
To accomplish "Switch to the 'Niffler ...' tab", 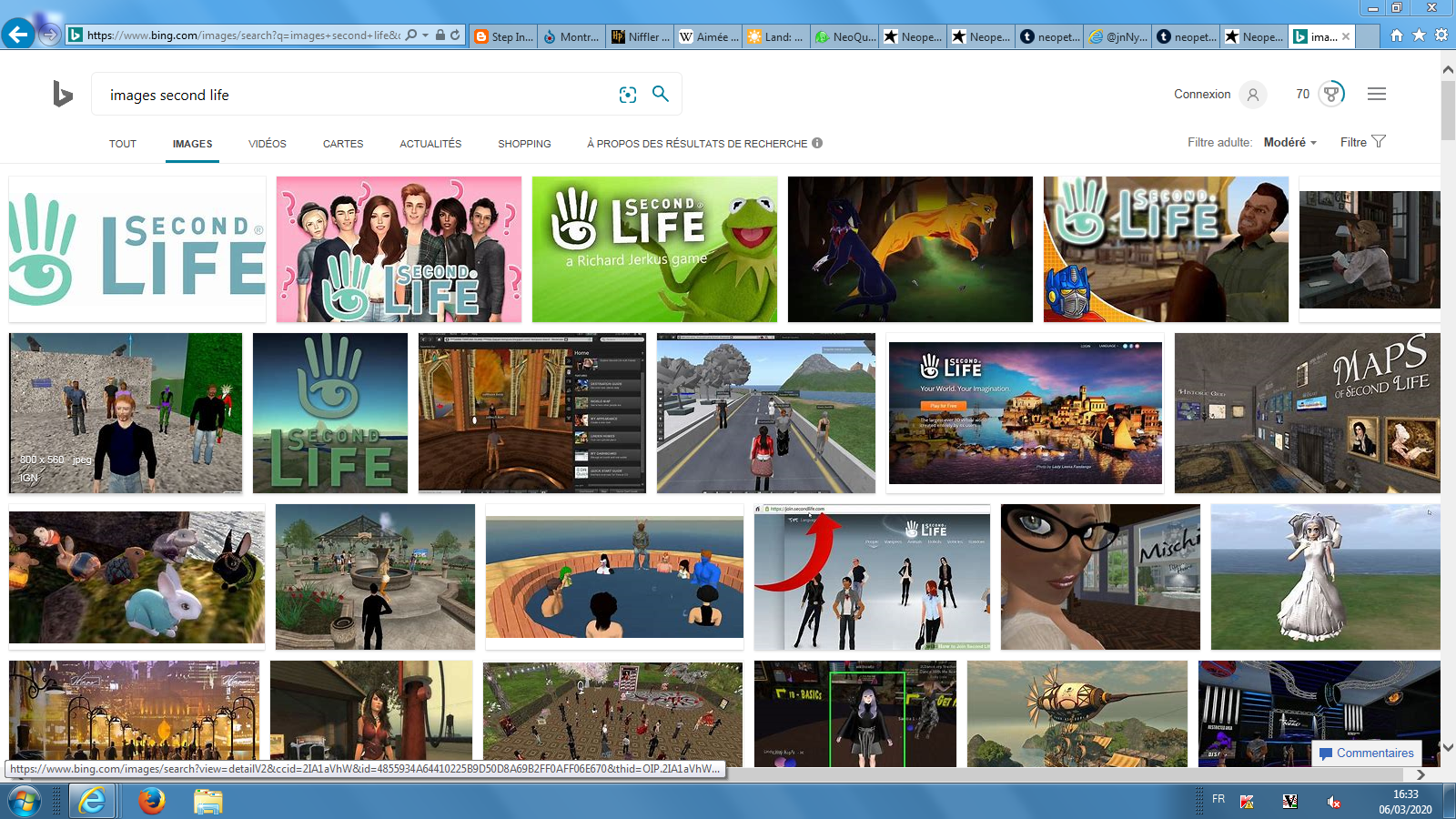I will coord(640,36).
